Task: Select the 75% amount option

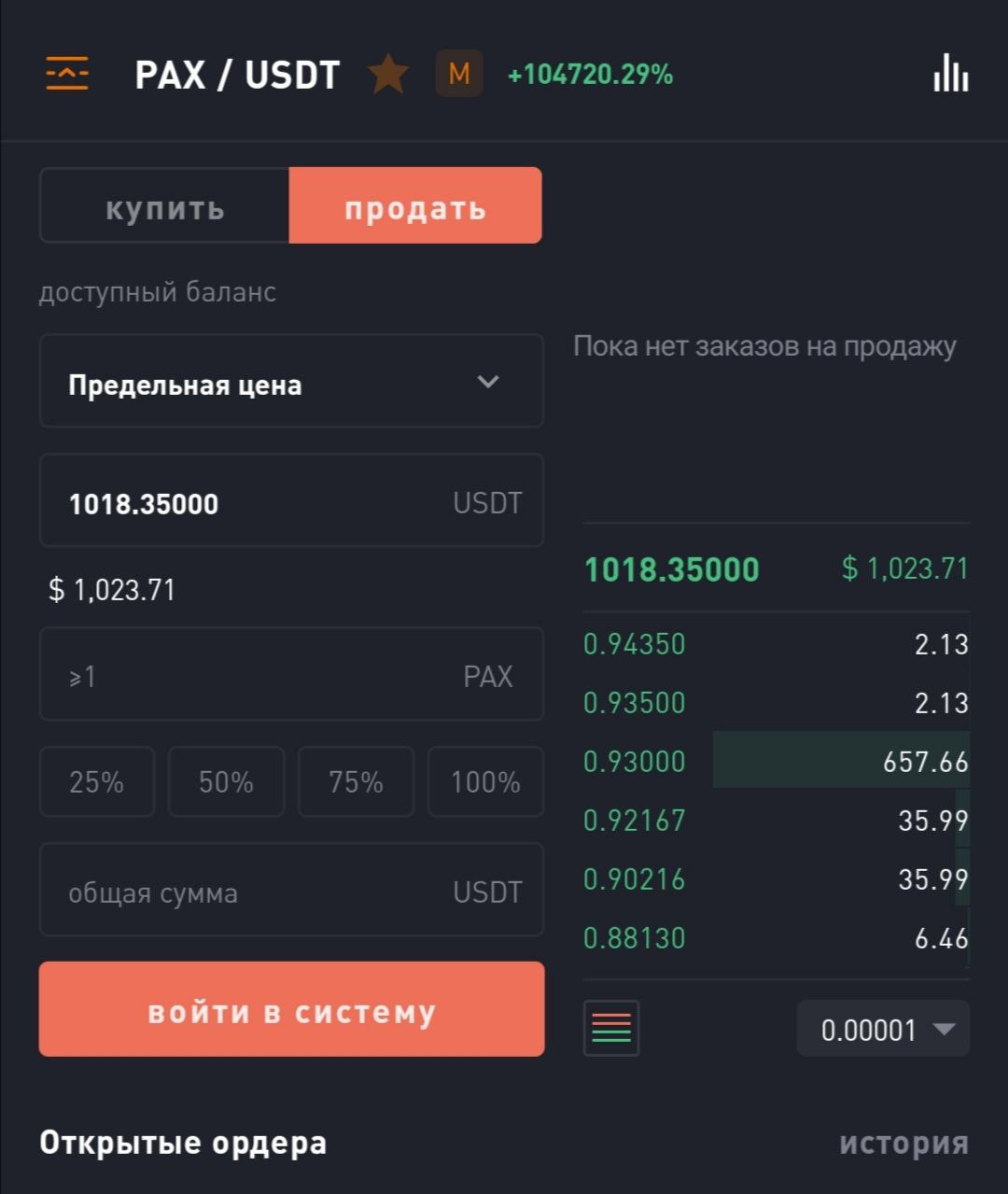Action: click(x=356, y=781)
